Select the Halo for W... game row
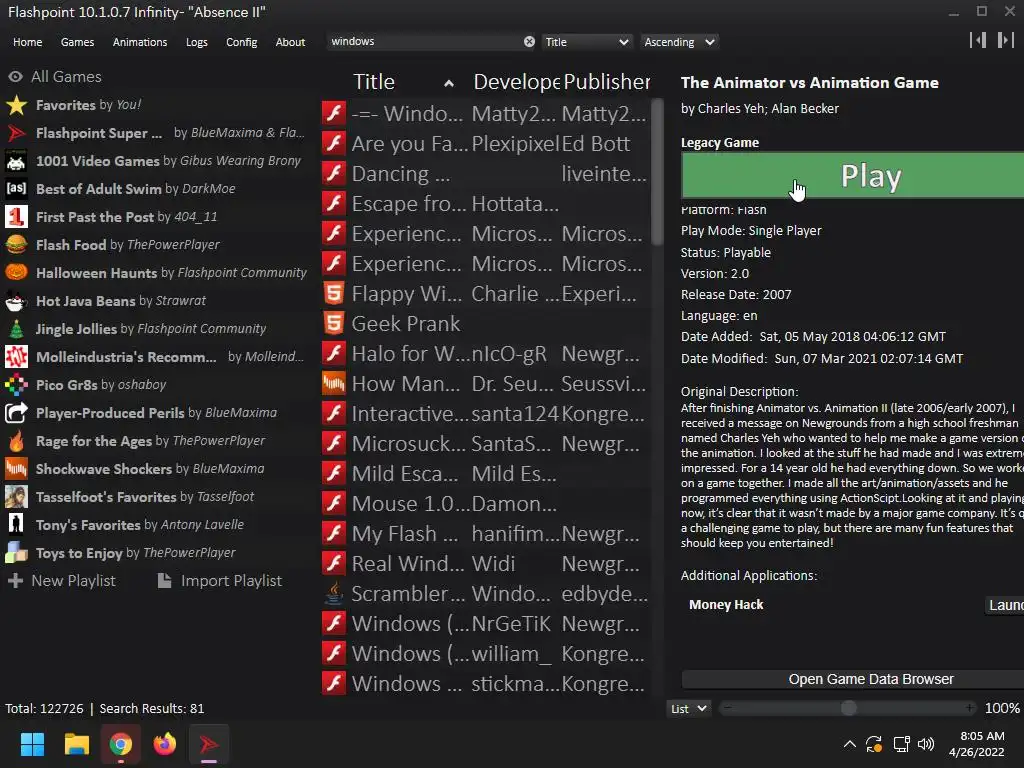 [x=485, y=354]
